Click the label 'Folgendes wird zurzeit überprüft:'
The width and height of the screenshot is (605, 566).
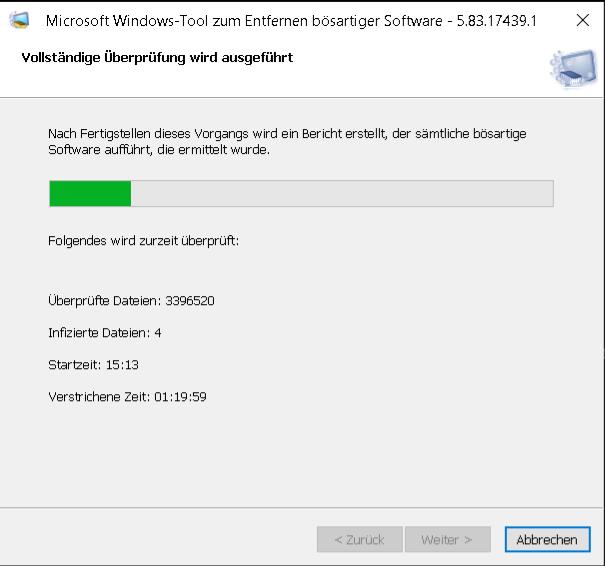pos(144,241)
